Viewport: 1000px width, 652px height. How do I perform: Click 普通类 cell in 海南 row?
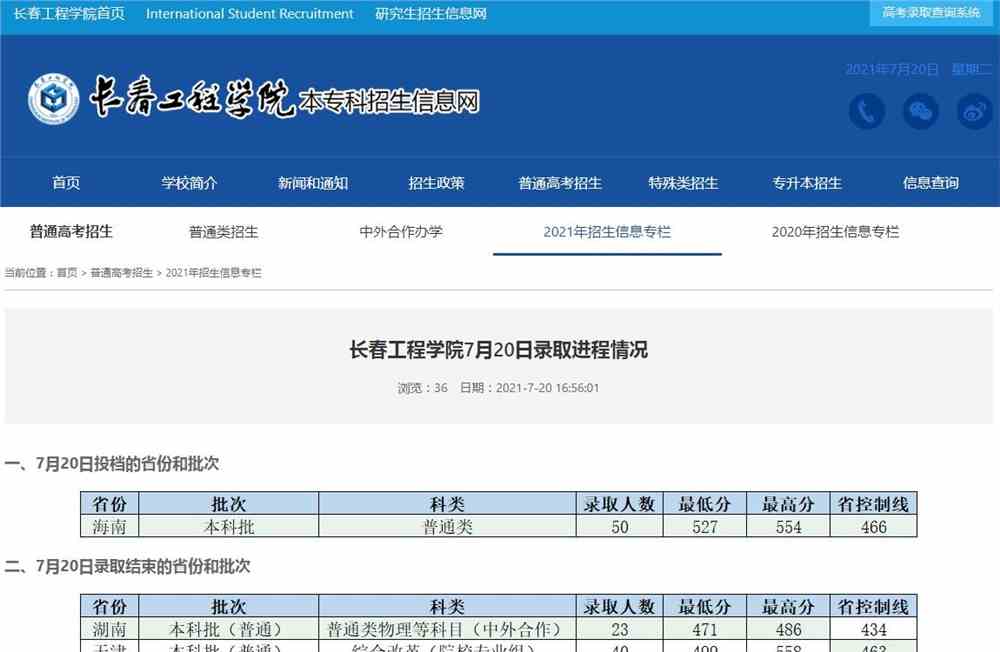[x=448, y=527]
